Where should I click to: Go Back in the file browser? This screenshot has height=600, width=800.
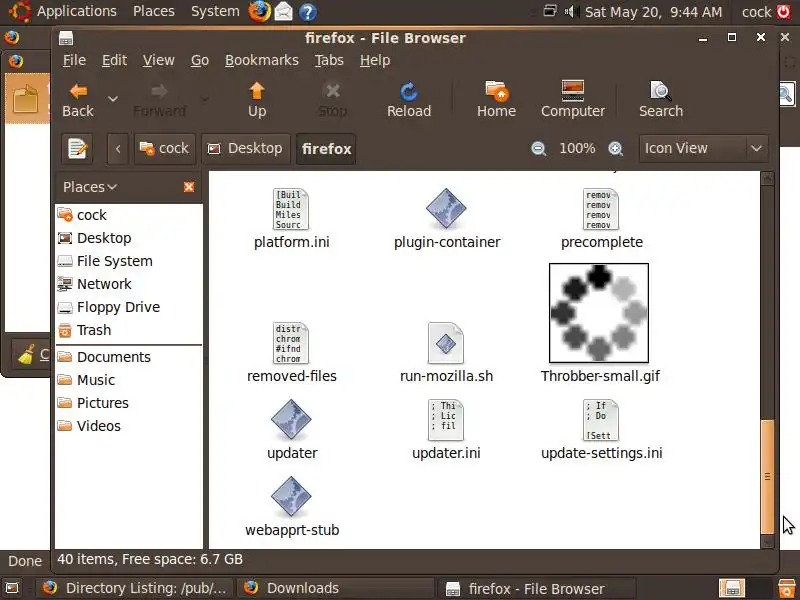coord(78,100)
